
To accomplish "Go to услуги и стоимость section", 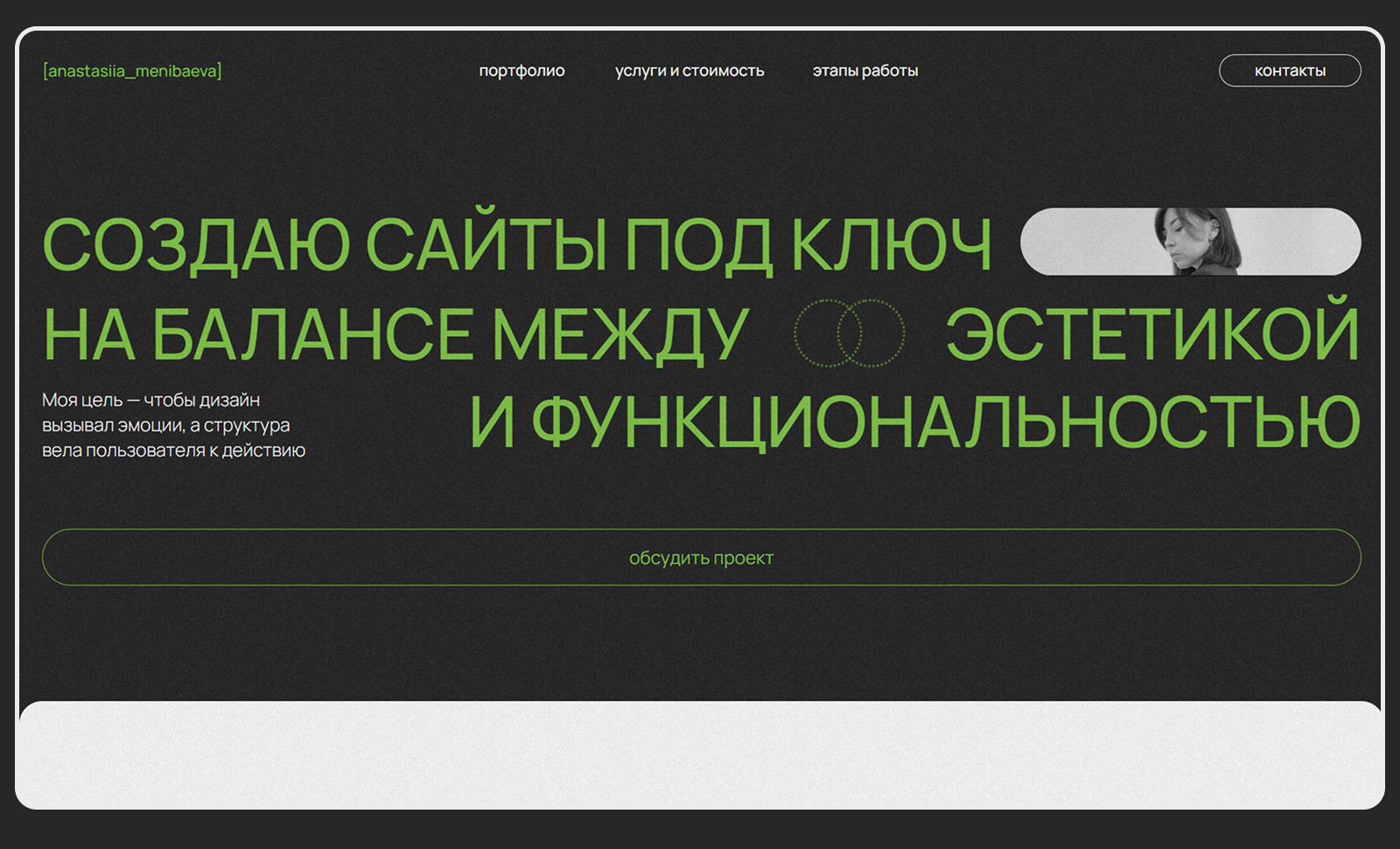I will tap(689, 71).
